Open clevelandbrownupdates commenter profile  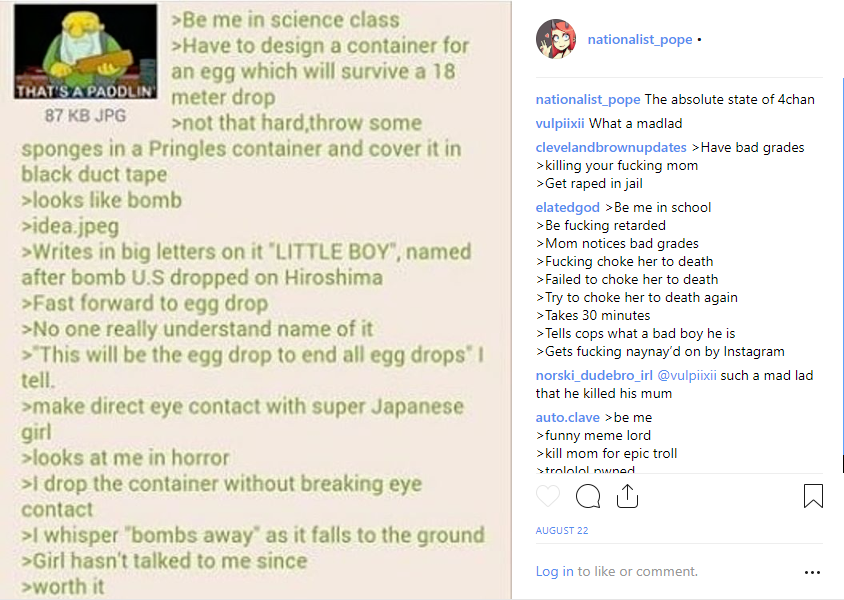611,147
